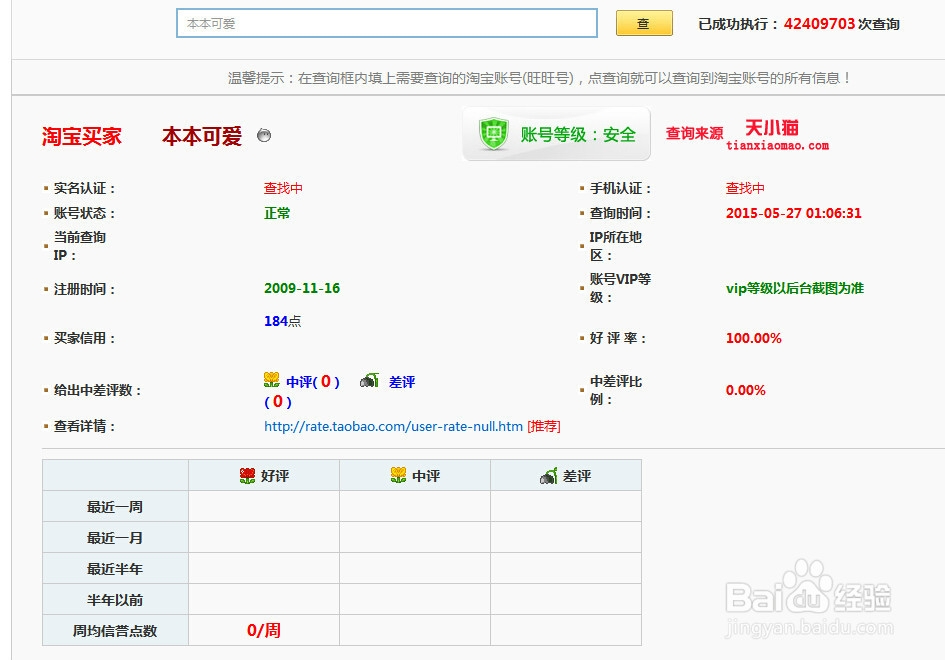Click the 0.00% 中差评比例 value
This screenshot has width=945, height=660.
pos(746,391)
